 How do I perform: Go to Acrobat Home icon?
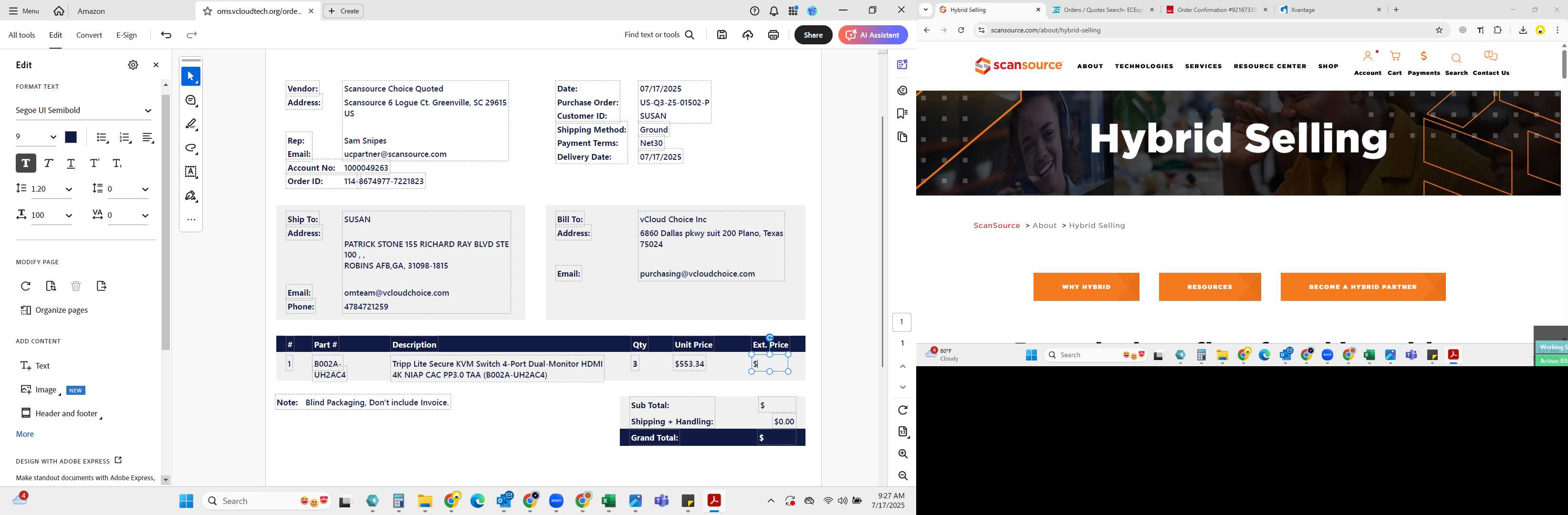(x=59, y=11)
